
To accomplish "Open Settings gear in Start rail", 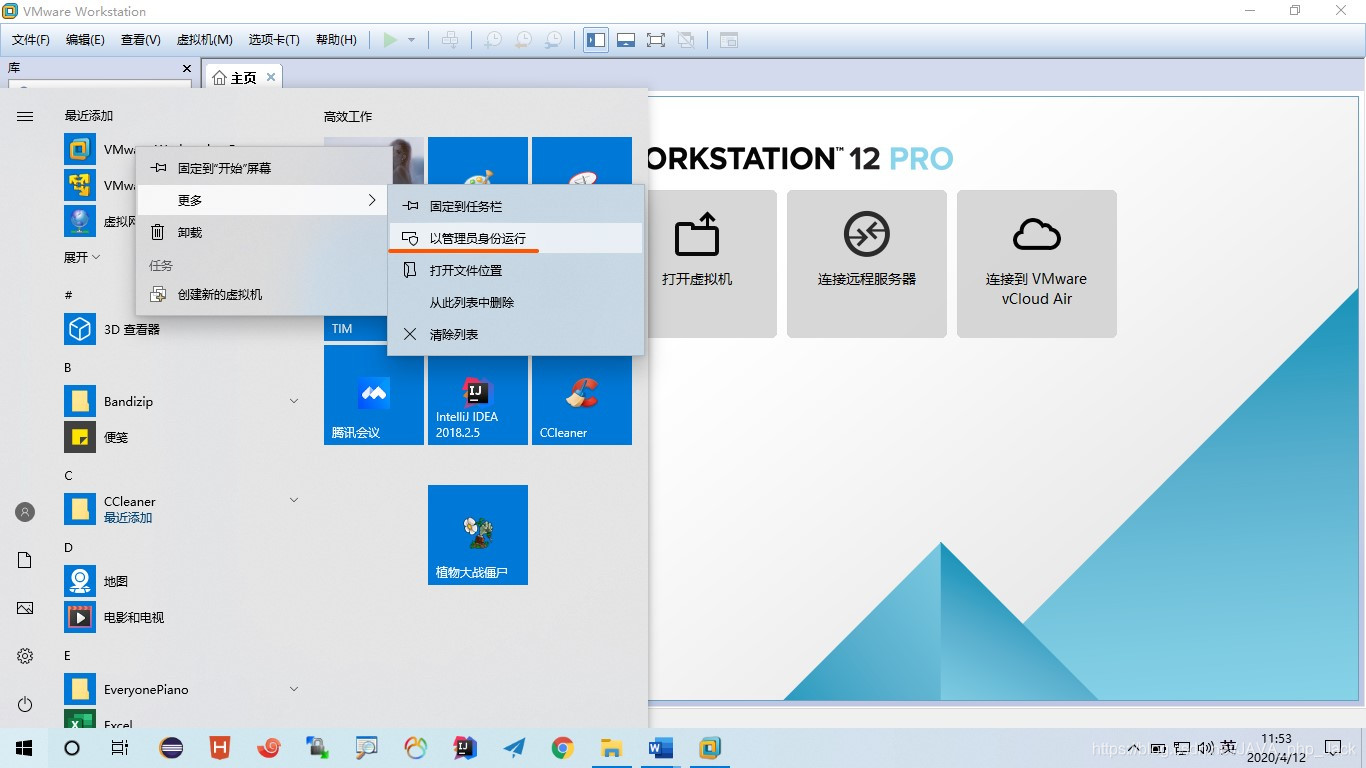I will 25,656.
